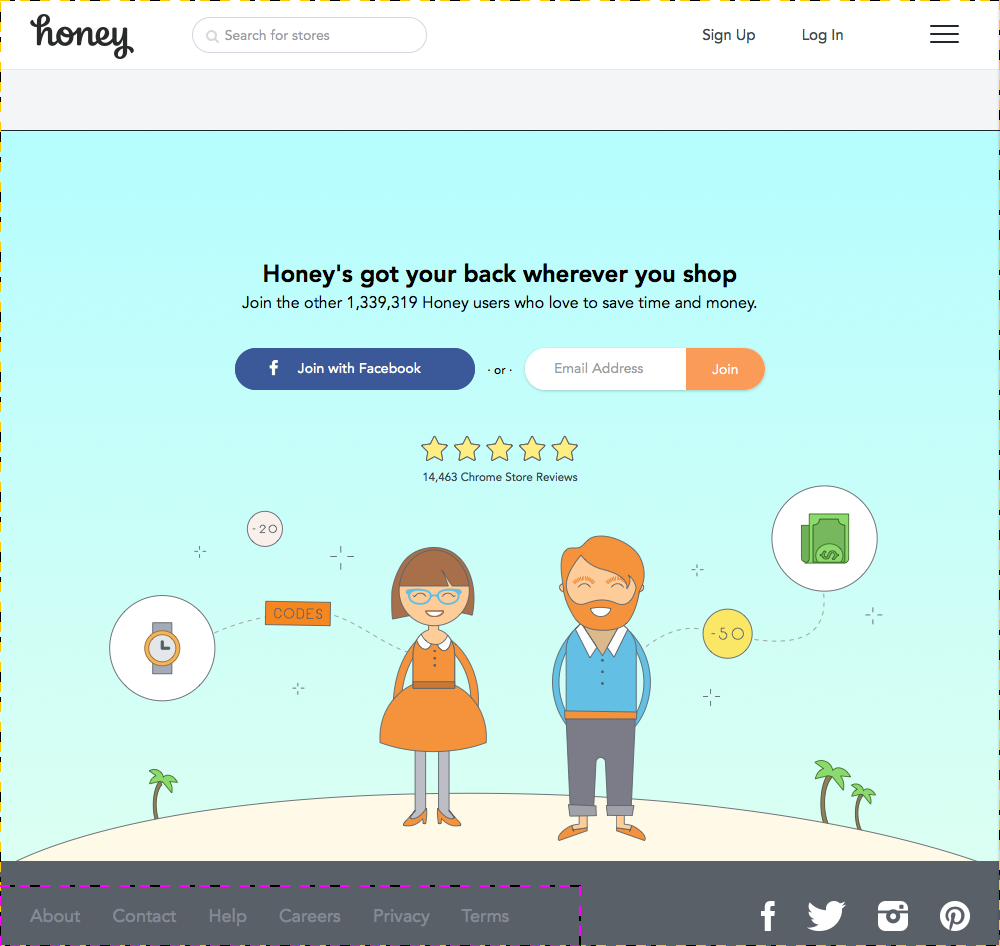Click Log In in the header

822,35
